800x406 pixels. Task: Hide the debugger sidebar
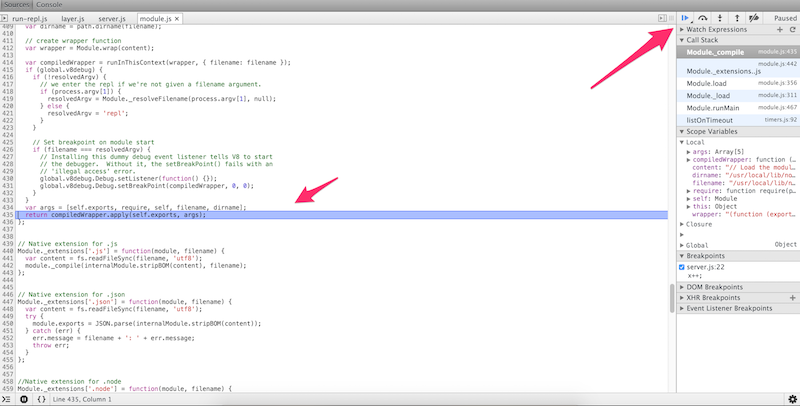[662, 18]
